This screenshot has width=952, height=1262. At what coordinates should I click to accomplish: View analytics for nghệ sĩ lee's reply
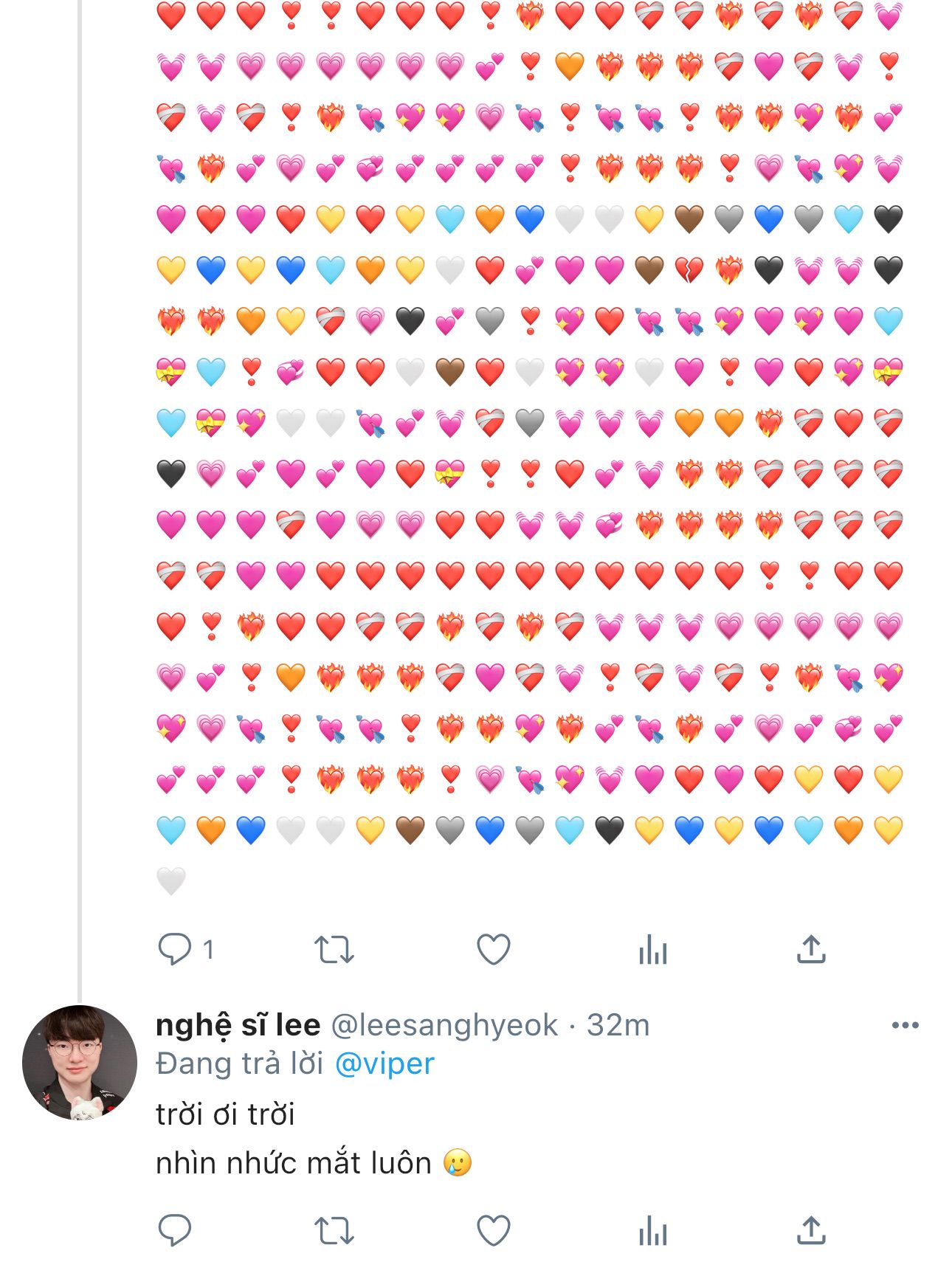(x=652, y=1231)
